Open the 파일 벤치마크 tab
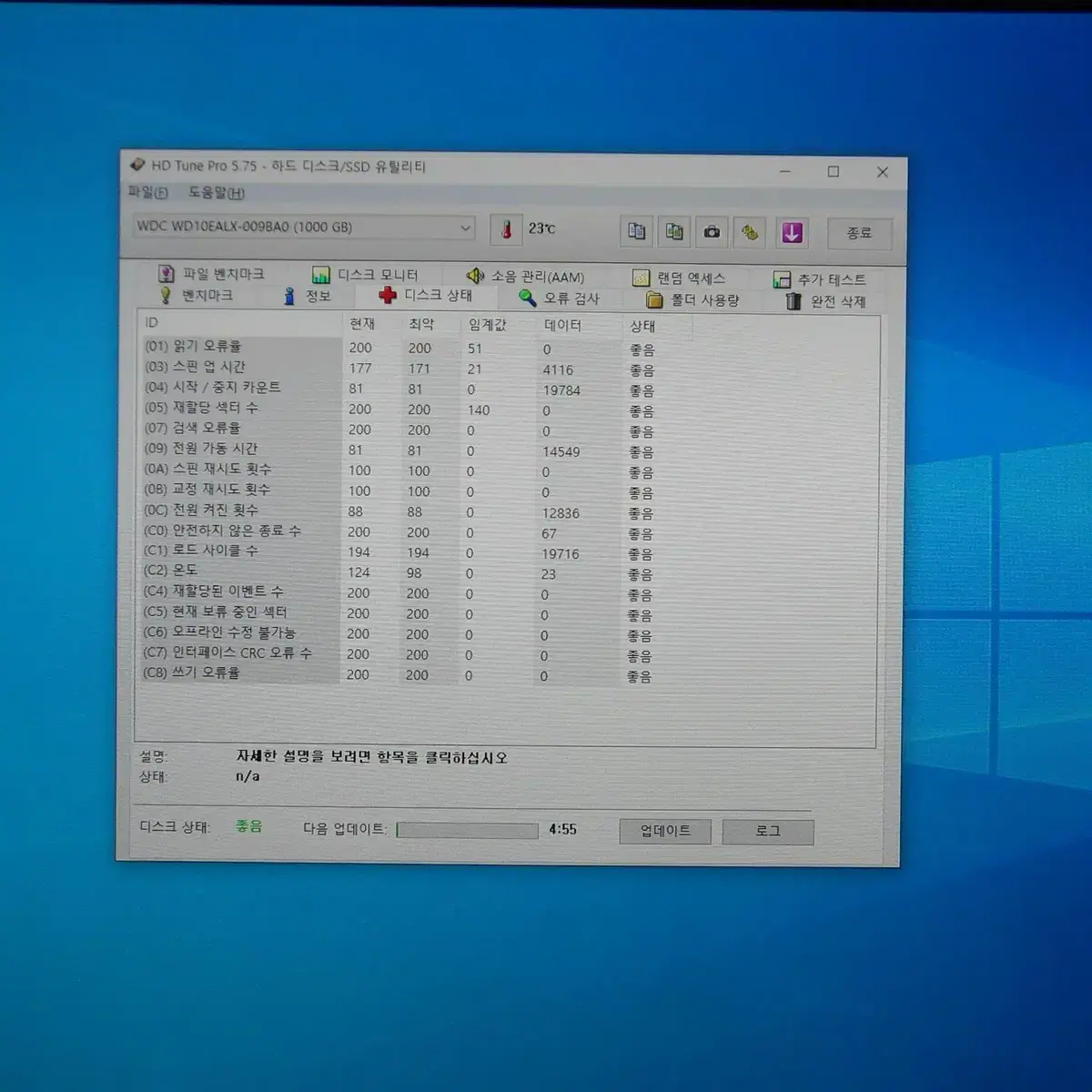 [211, 273]
